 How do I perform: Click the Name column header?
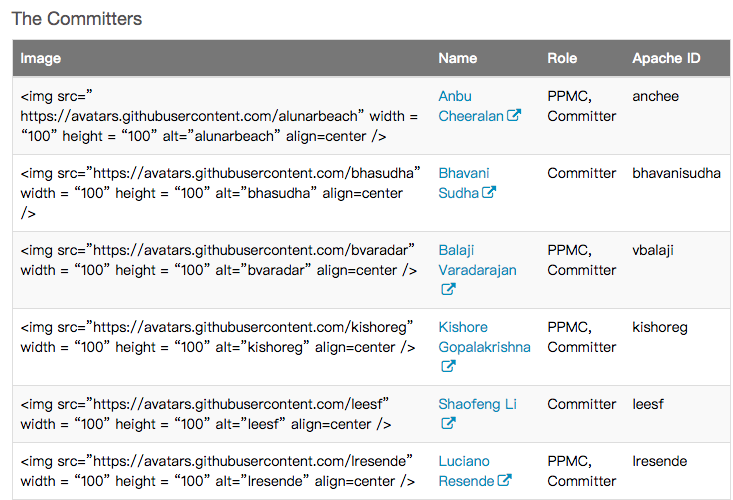pyautogui.click(x=457, y=59)
